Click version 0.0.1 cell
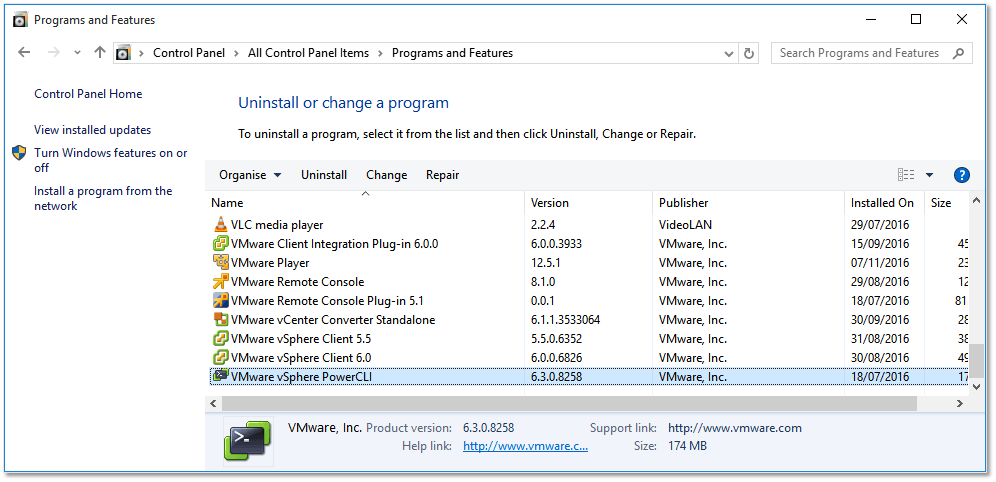The image size is (996, 482). tap(543, 301)
